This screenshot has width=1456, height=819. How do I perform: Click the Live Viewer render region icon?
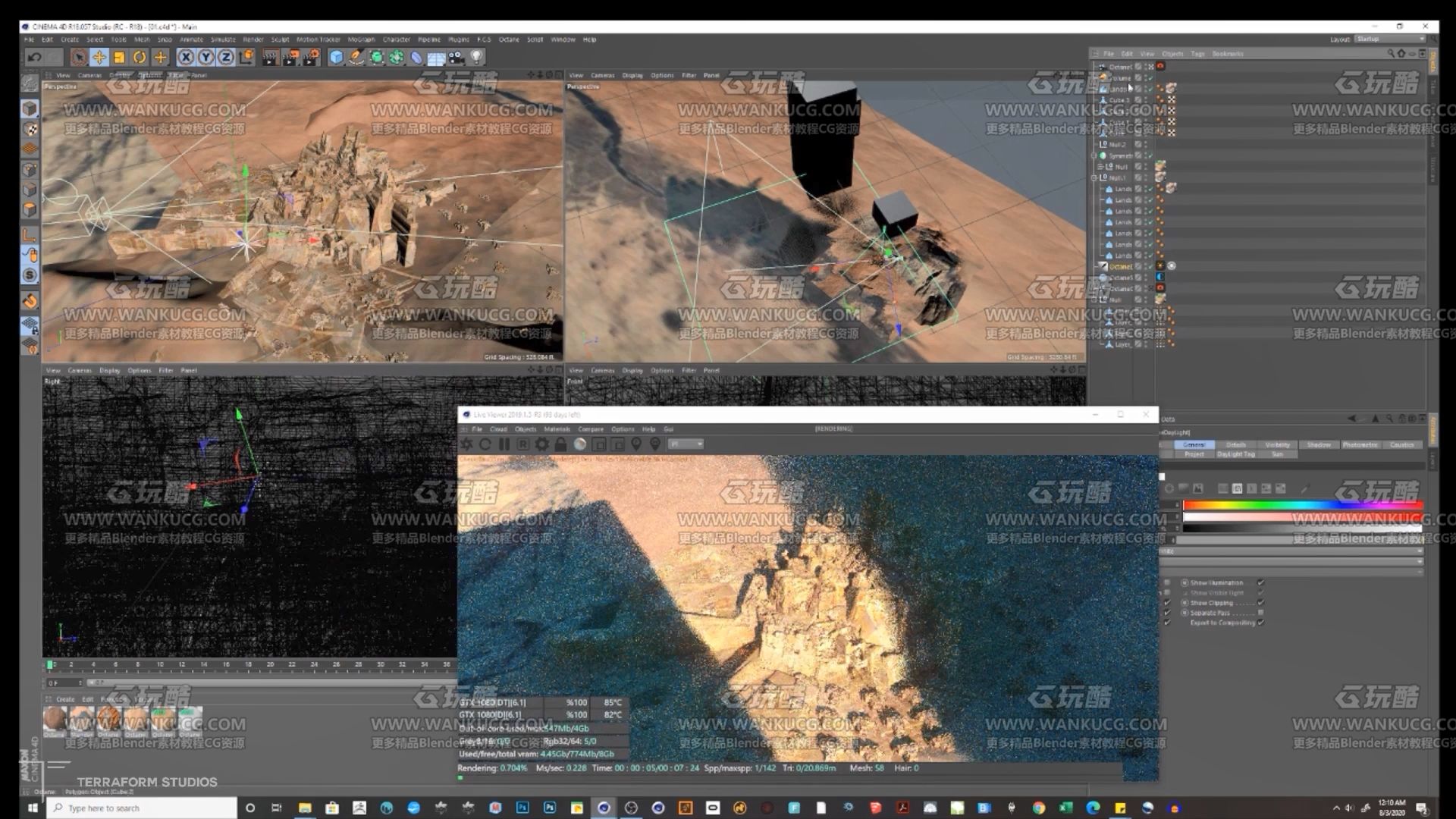[599, 444]
